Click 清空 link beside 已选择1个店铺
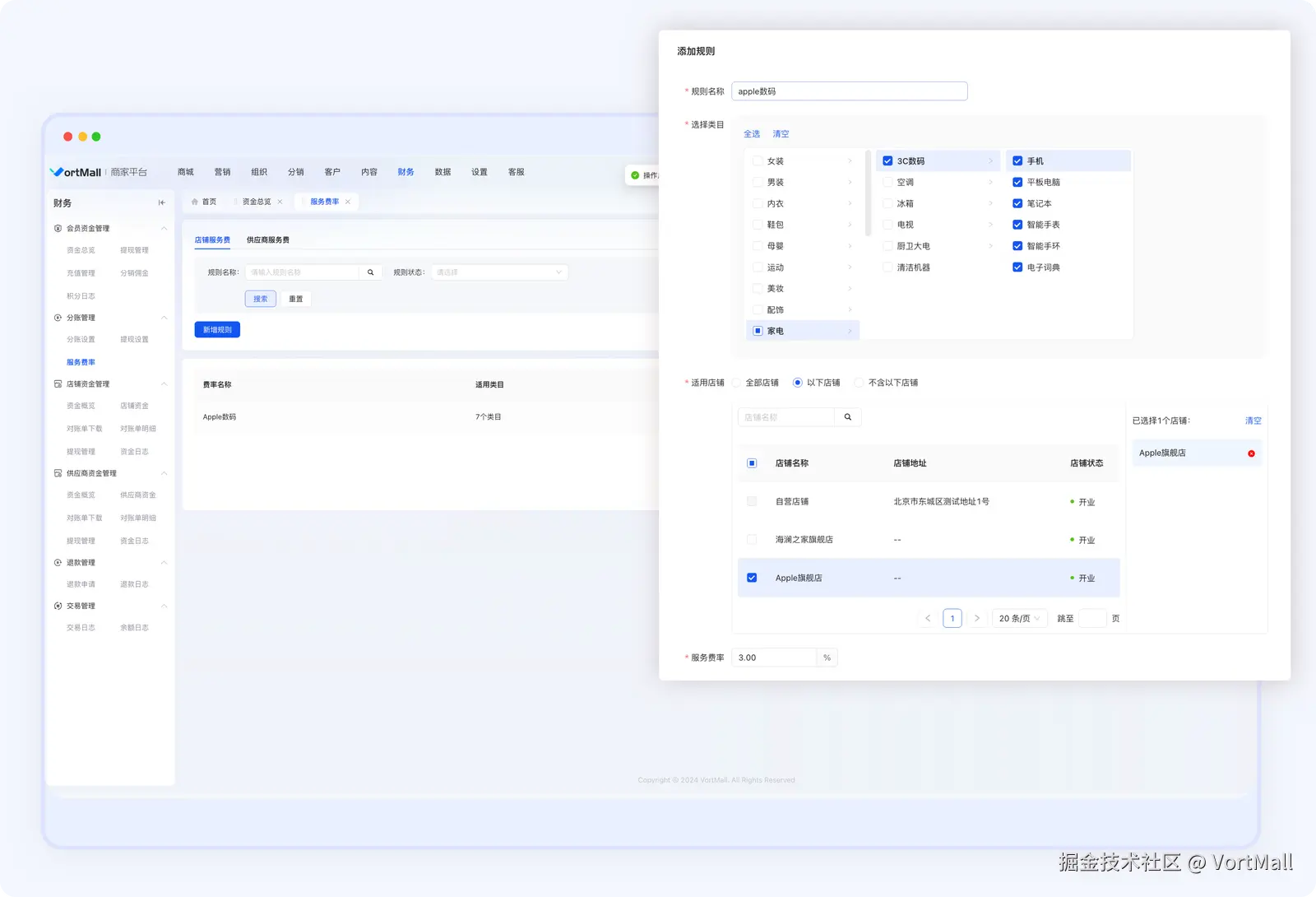This screenshot has width=1316, height=897. click(1253, 421)
